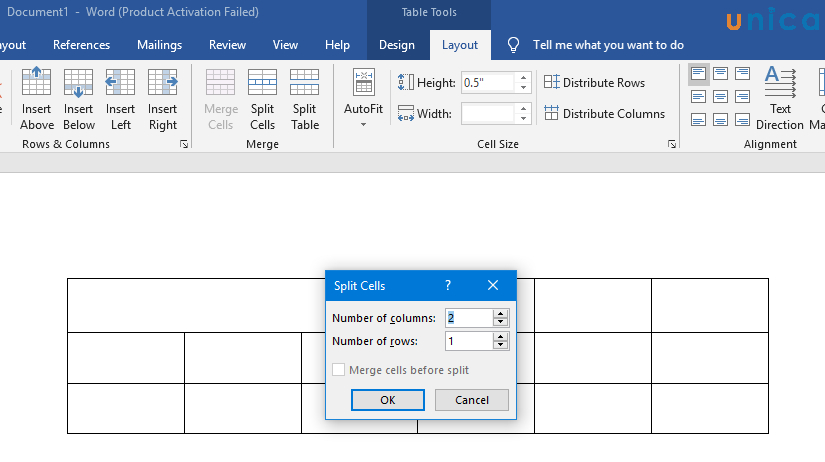The width and height of the screenshot is (825, 462).
Task: Select the Align Top Left alignment button
Action: coord(698,75)
